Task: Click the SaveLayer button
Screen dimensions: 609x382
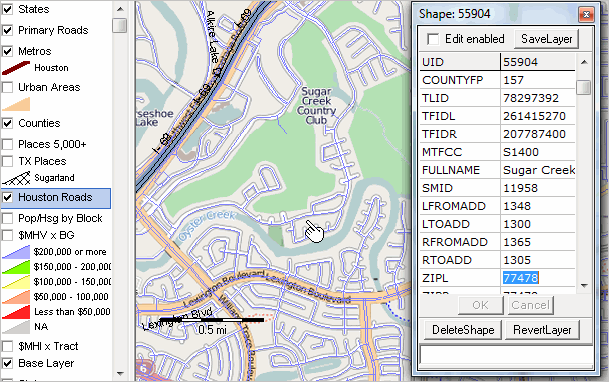Action: click(x=546, y=39)
